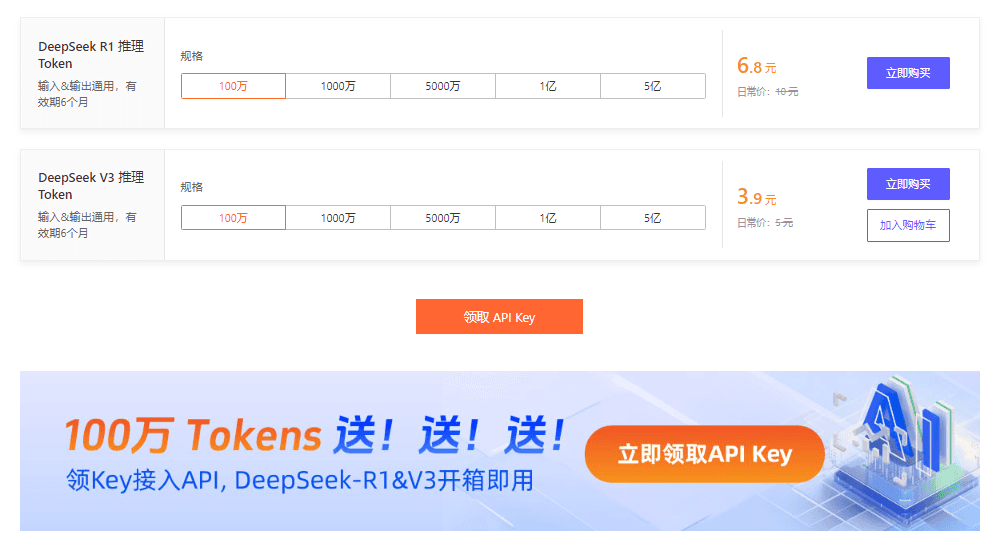Select 100万 spec for DeepSeek R1 Token
This screenshot has height=542, width=993.
pos(233,86)
